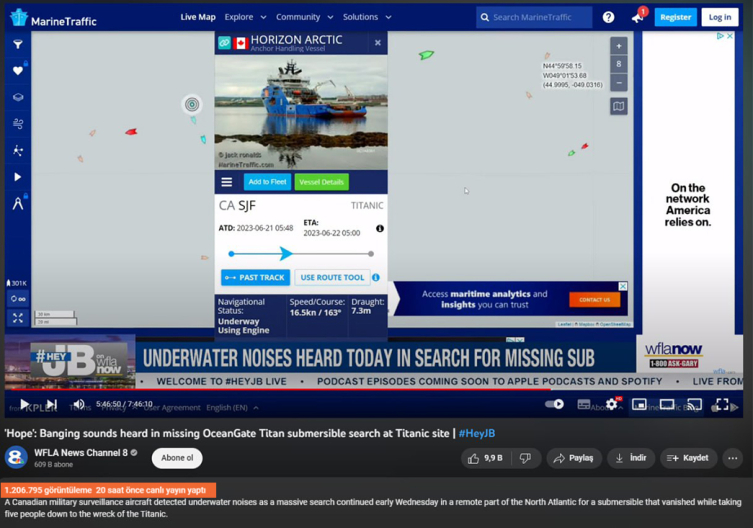
Task: Open the map filters funnel icon
Action: [17, 45]
